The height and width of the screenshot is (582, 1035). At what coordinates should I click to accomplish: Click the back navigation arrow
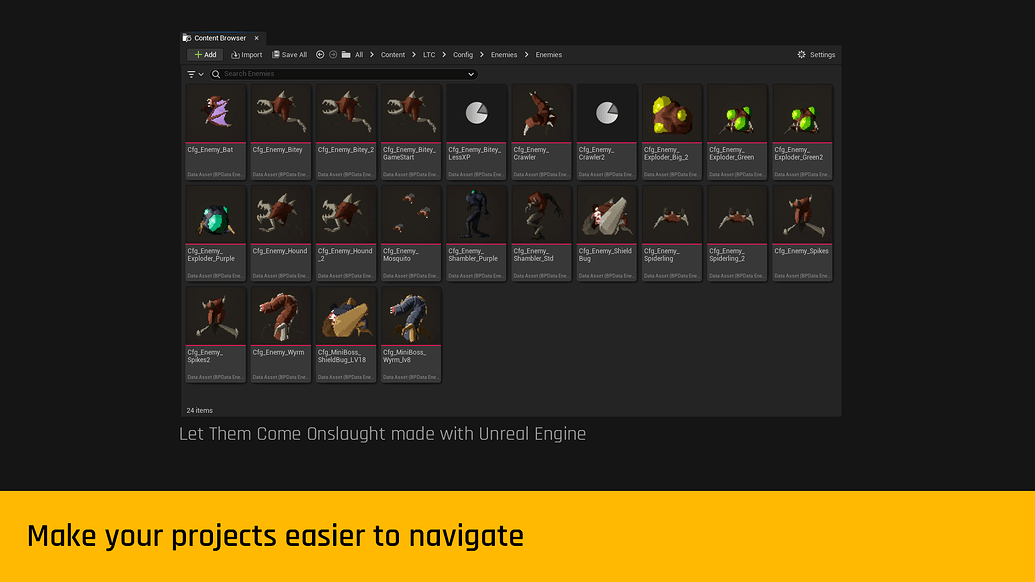click(320, 55)
